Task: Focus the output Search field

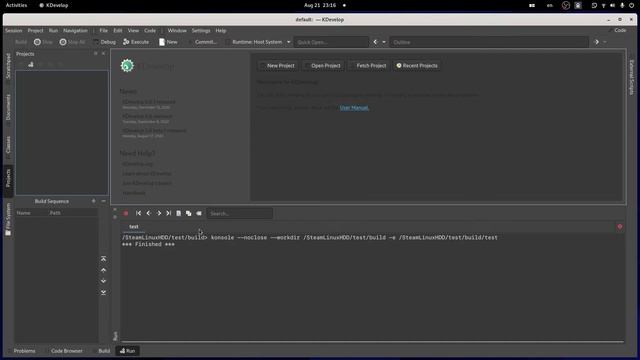Action: click(x=240, y=213)
